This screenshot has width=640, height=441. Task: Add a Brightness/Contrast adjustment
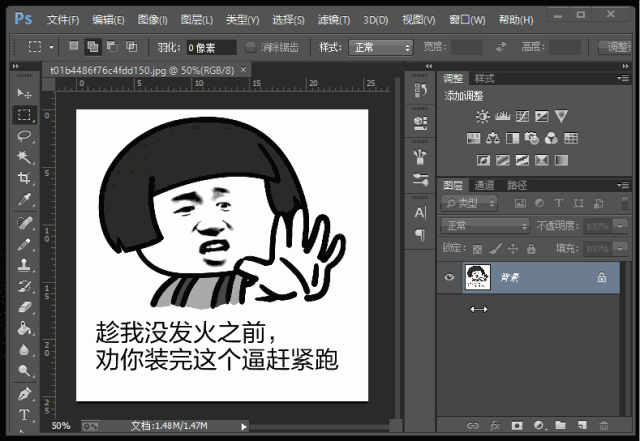[482, 116]
